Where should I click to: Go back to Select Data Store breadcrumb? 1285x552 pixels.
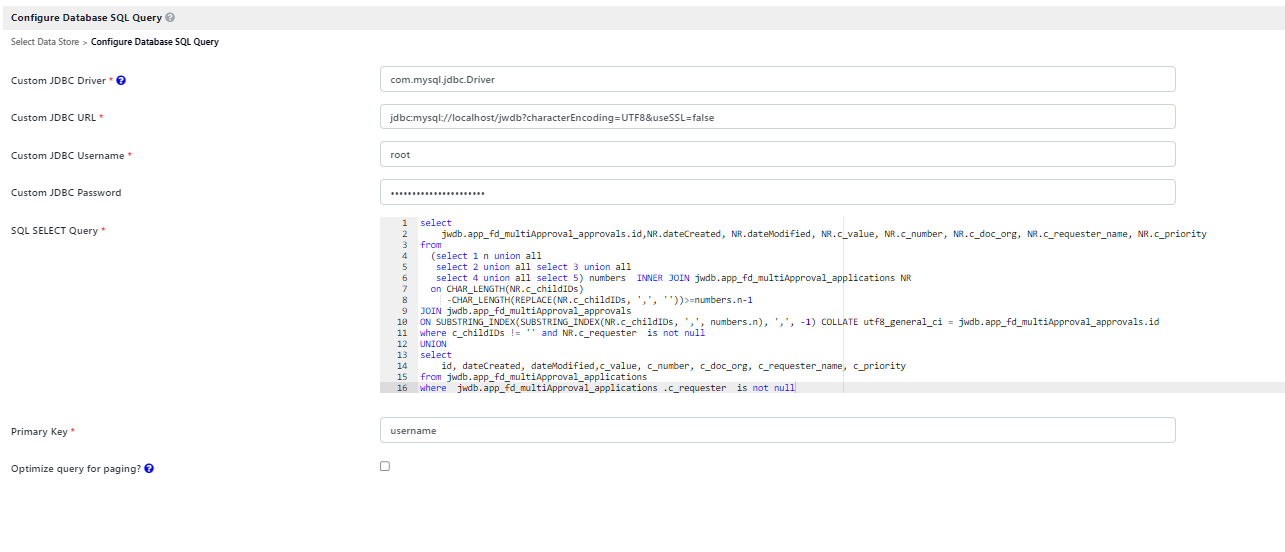45,42
